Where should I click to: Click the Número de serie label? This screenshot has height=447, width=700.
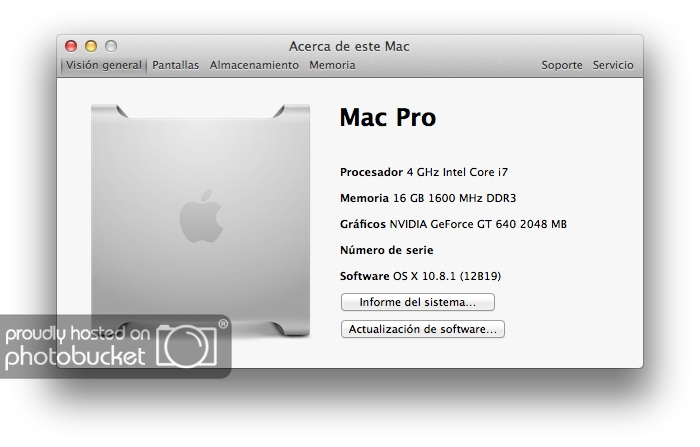[x=387, y=250]
